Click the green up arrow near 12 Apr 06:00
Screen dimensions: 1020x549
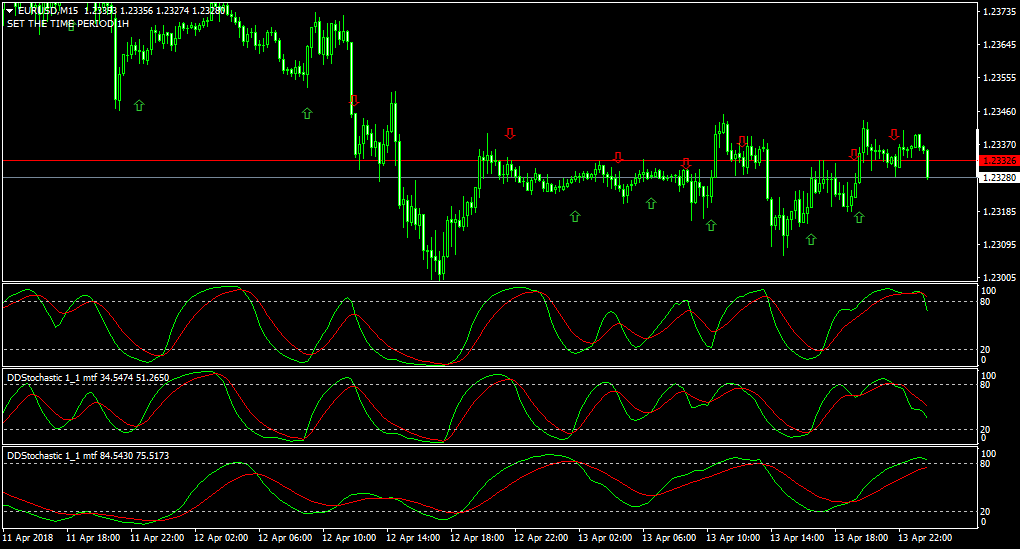pos(307,113)
